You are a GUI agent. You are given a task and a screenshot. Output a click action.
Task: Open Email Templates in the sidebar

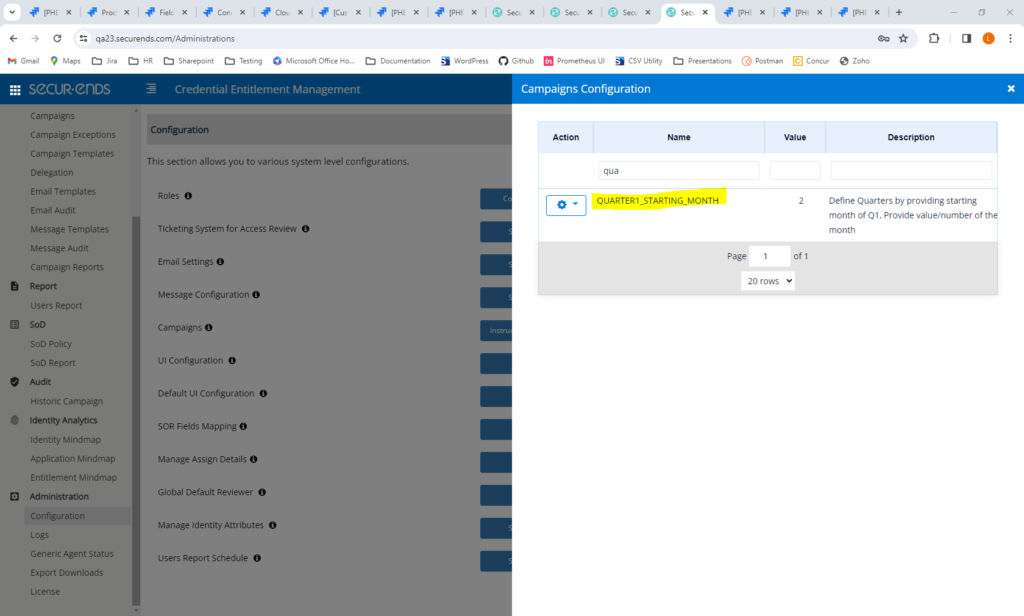point(63,191)
